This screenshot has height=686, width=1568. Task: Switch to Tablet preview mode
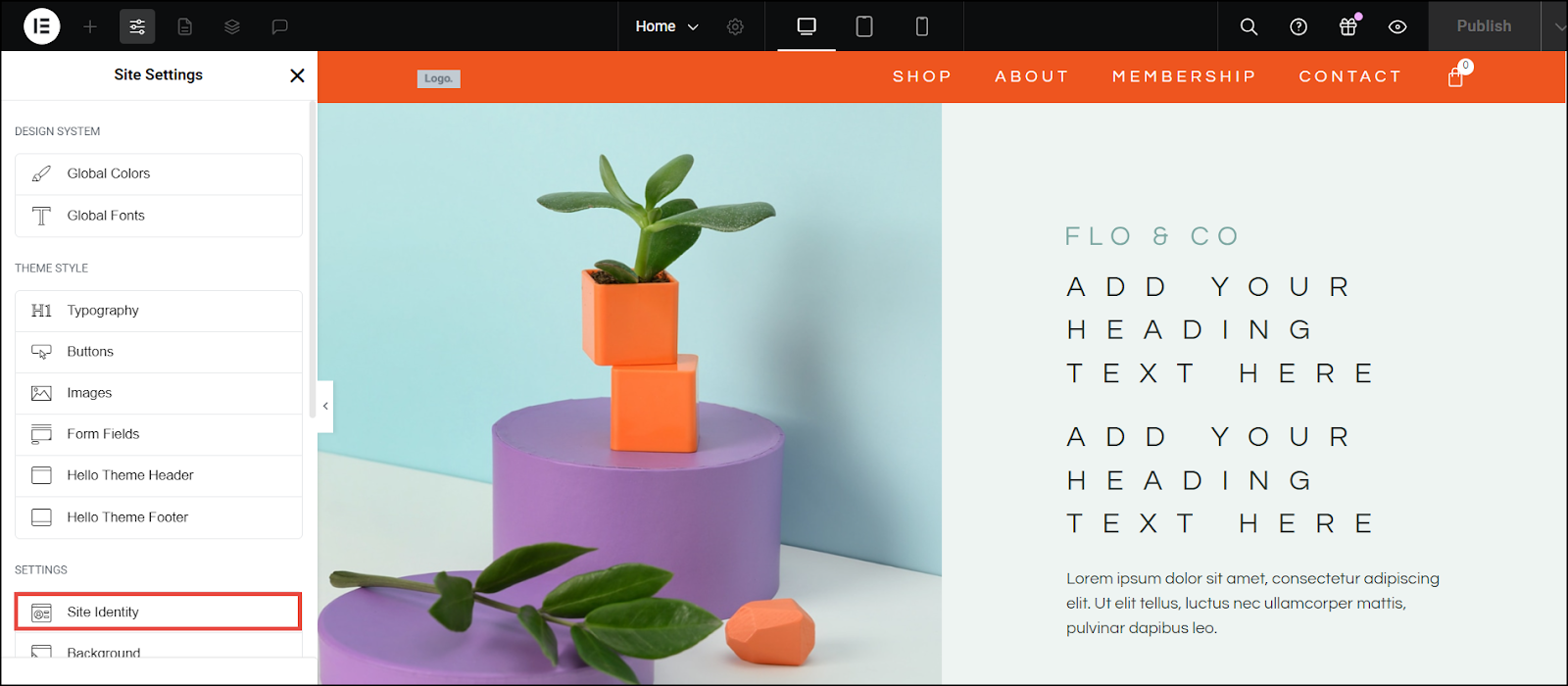click(x=864, y=26)
